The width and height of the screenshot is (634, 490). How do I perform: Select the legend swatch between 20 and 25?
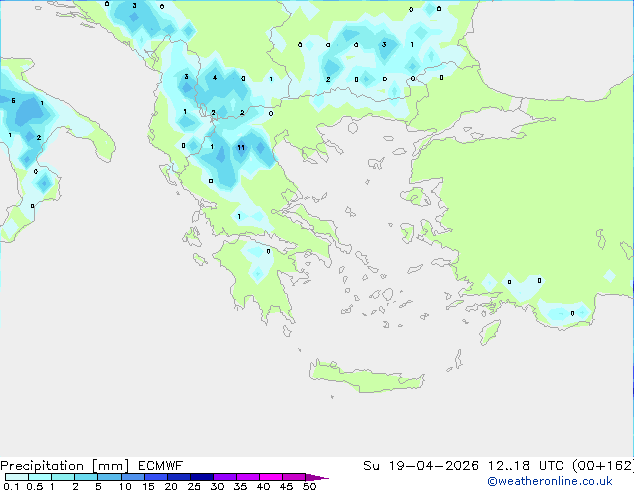(179, 477)
